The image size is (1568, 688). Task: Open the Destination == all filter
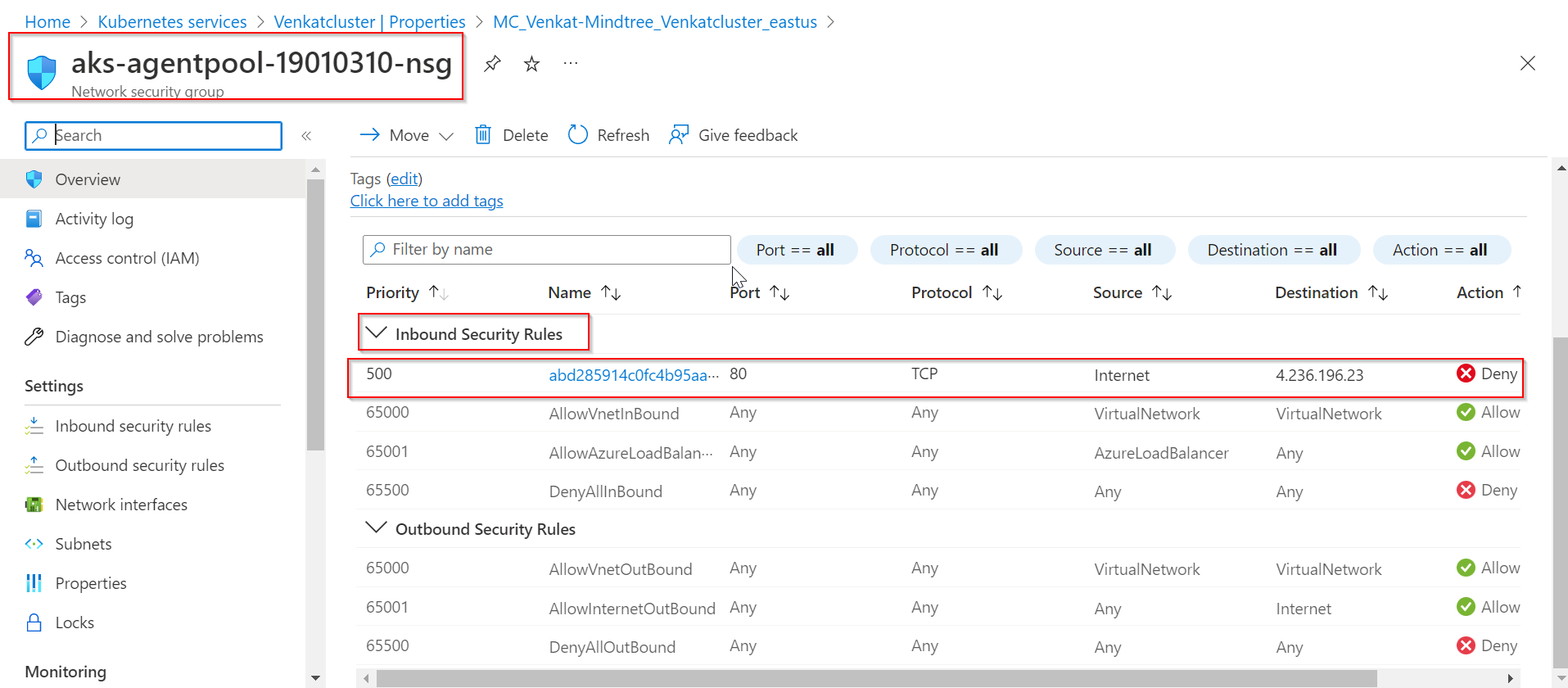(x=1273, y=250)
